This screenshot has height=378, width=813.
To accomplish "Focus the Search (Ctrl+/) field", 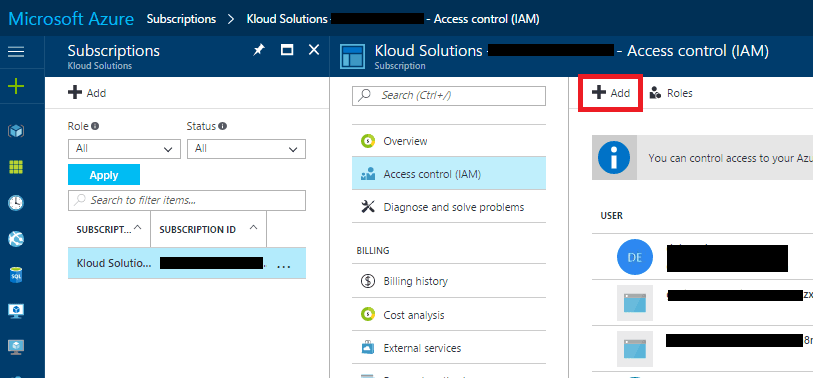I will (449, 95).
